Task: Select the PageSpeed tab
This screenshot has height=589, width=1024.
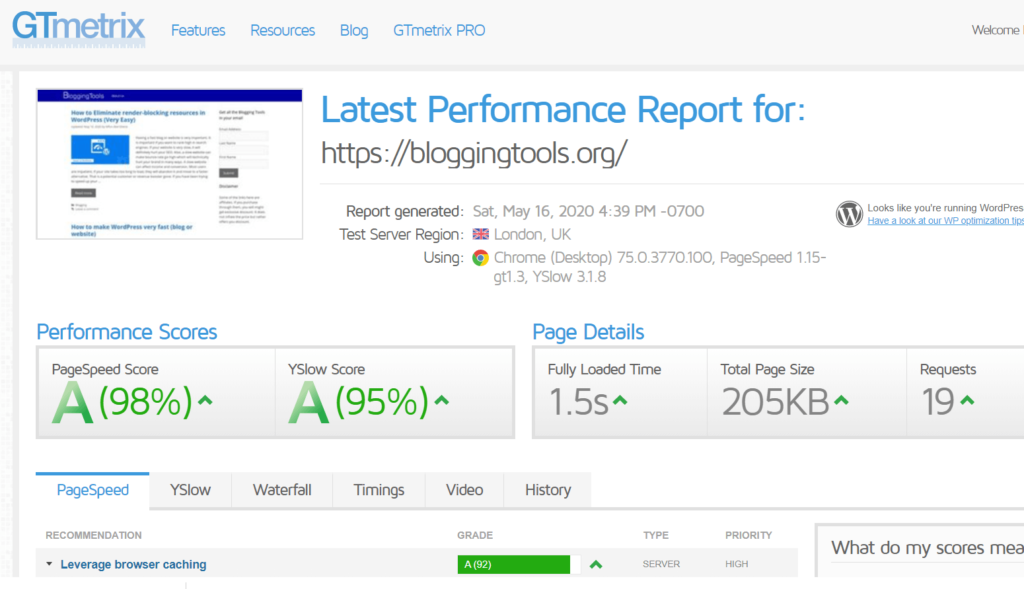Action: (x=93, y=490)
